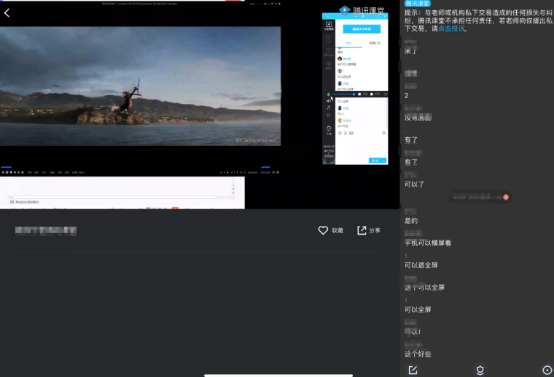Image resolution: width=554 pixels, height=377 pixels.
Task: Click the emoji icon in chat input toolbar
Action: coord(340,133)
